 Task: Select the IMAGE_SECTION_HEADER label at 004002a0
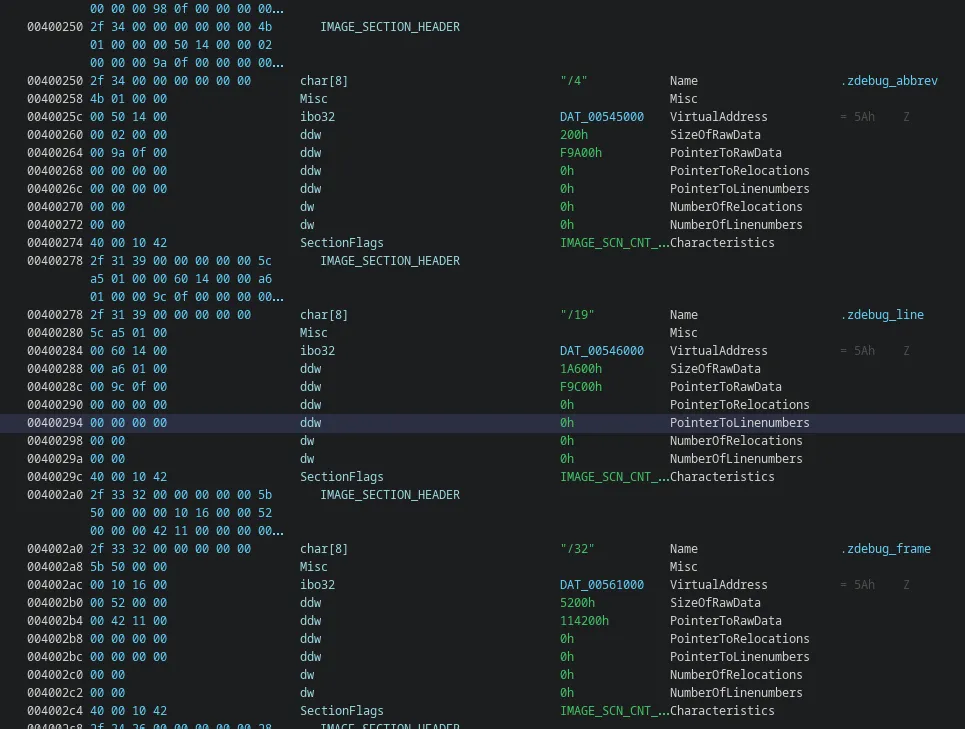pyautogui.click(x=390, y=495)
